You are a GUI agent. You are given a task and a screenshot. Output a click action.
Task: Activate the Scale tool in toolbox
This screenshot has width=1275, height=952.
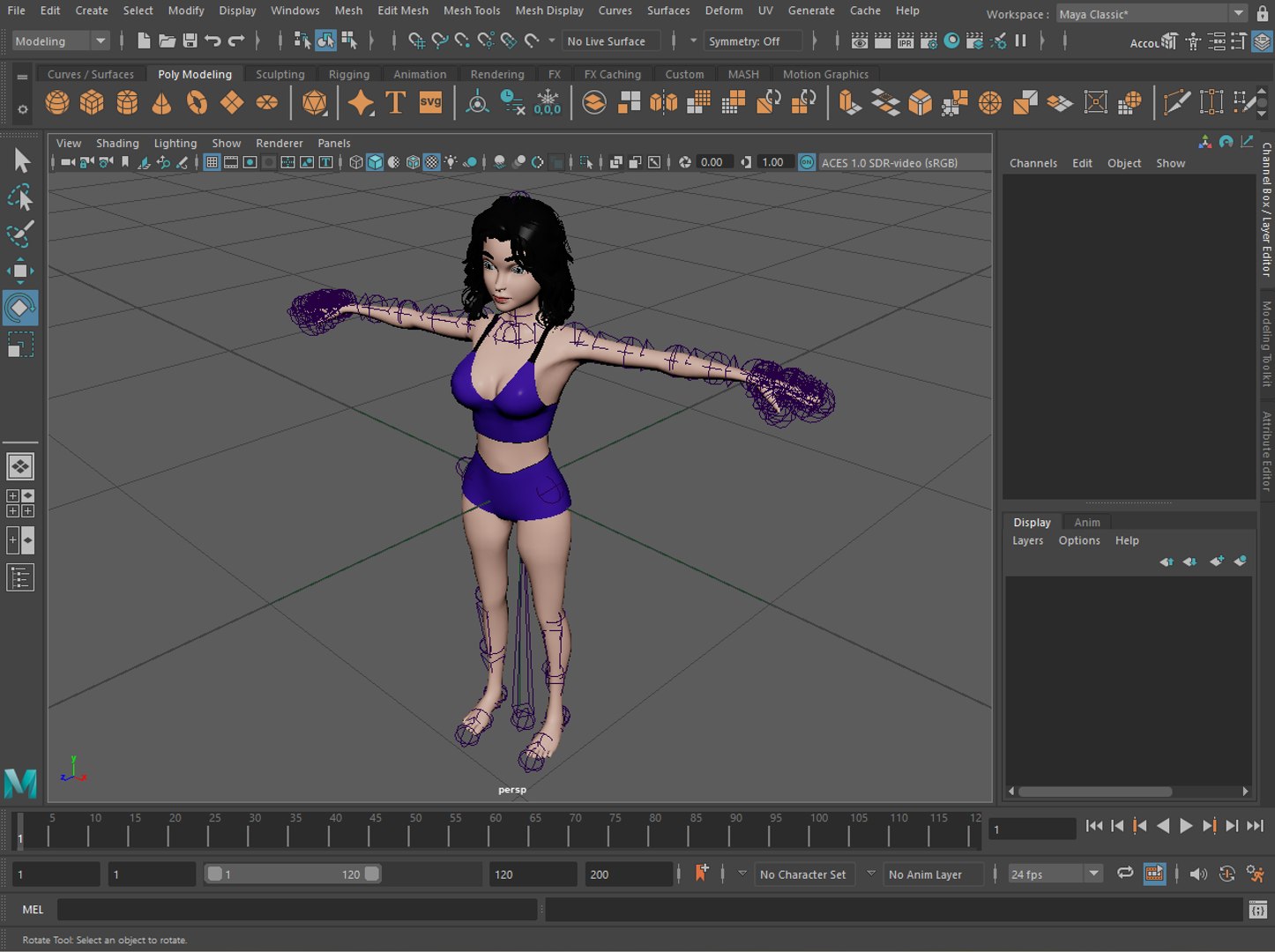[20, 344]
